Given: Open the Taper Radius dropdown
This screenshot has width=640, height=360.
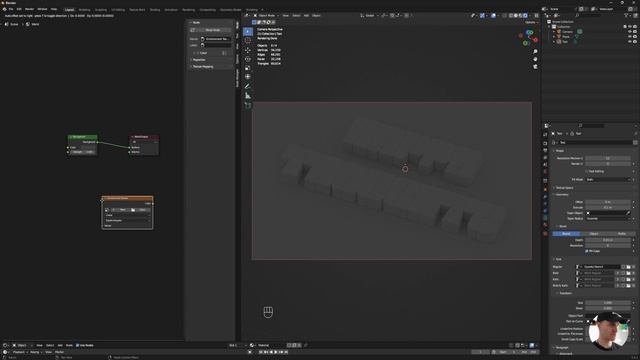Looking at the screenshot, I should 608,219.
